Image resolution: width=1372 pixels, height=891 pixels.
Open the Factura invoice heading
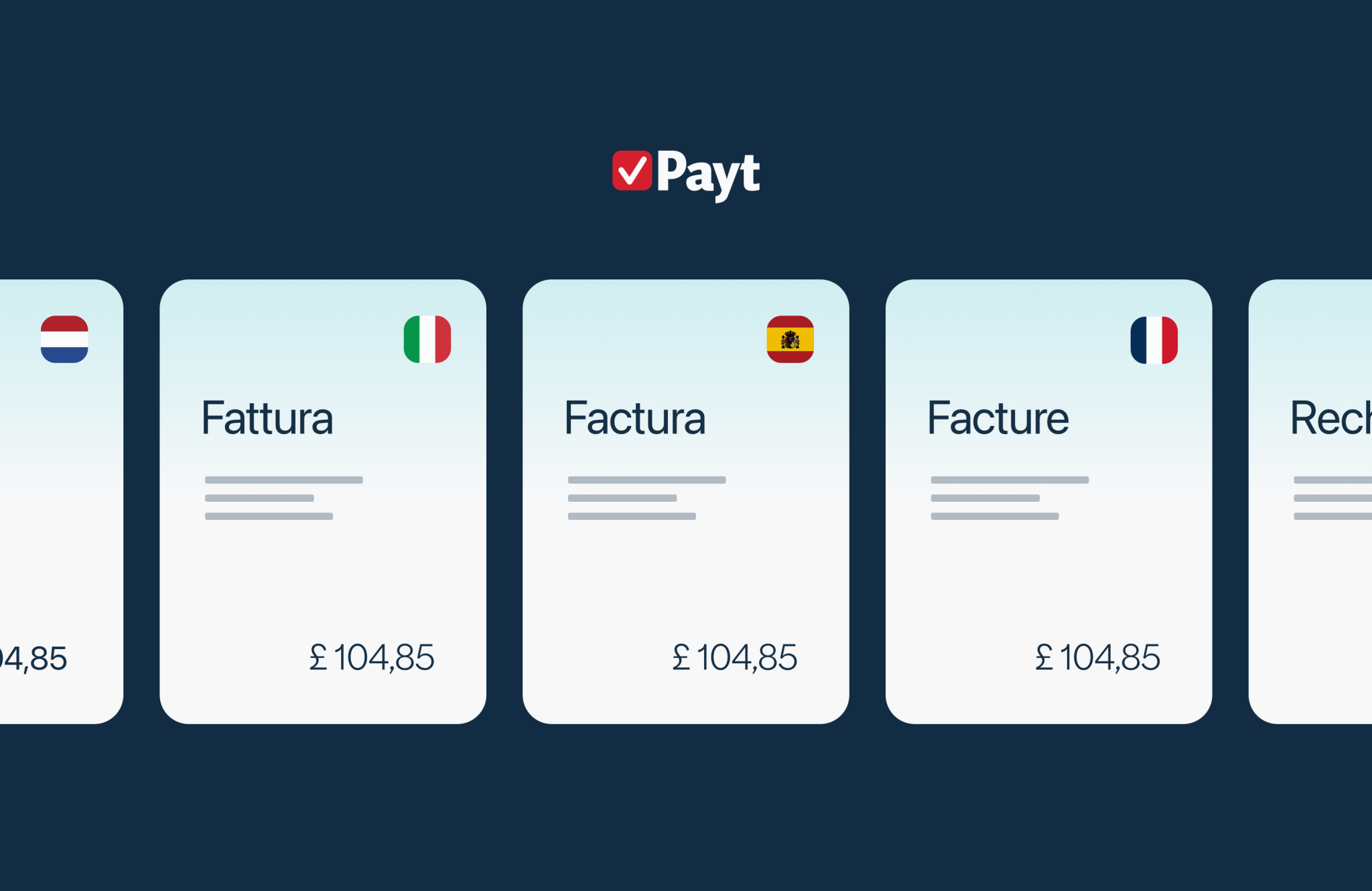pos(634,418)
